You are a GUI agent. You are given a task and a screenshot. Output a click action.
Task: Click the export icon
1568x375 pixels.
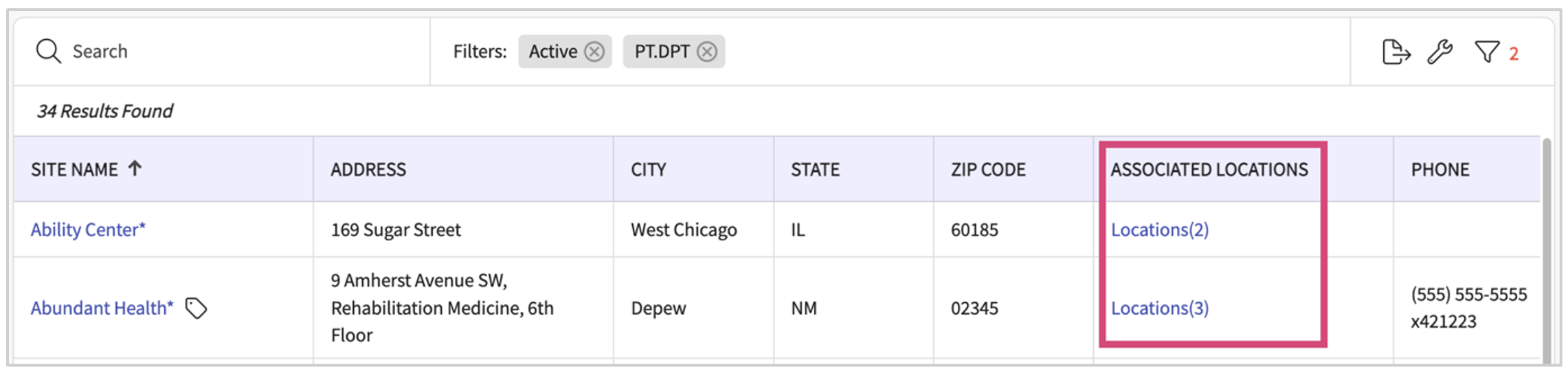(1396, 52)
